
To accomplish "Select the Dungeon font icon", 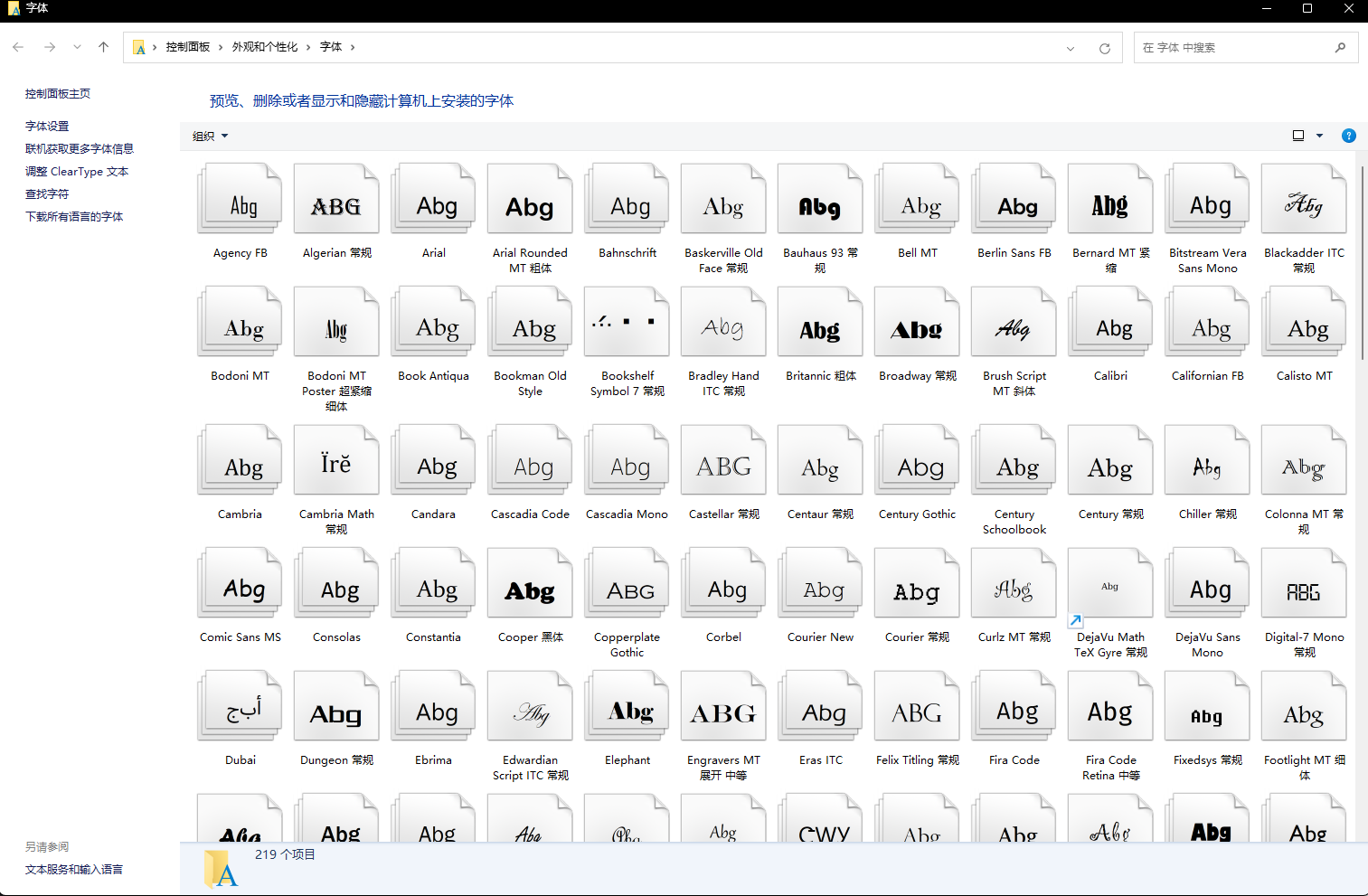I will tap(336, 706).
